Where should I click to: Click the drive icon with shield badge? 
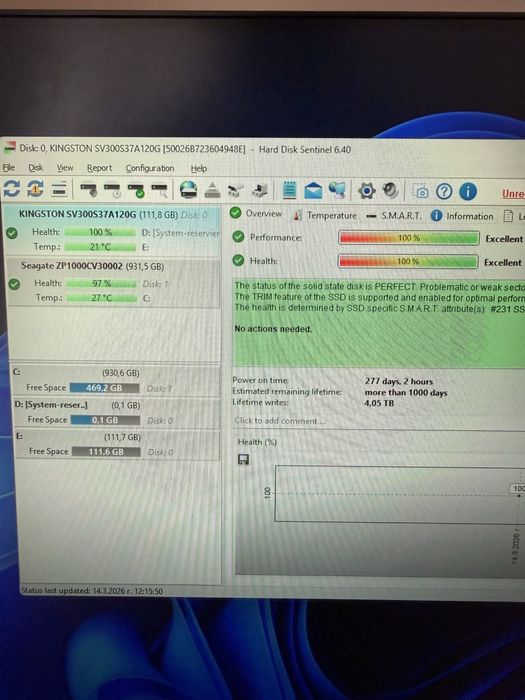[89, 190]
